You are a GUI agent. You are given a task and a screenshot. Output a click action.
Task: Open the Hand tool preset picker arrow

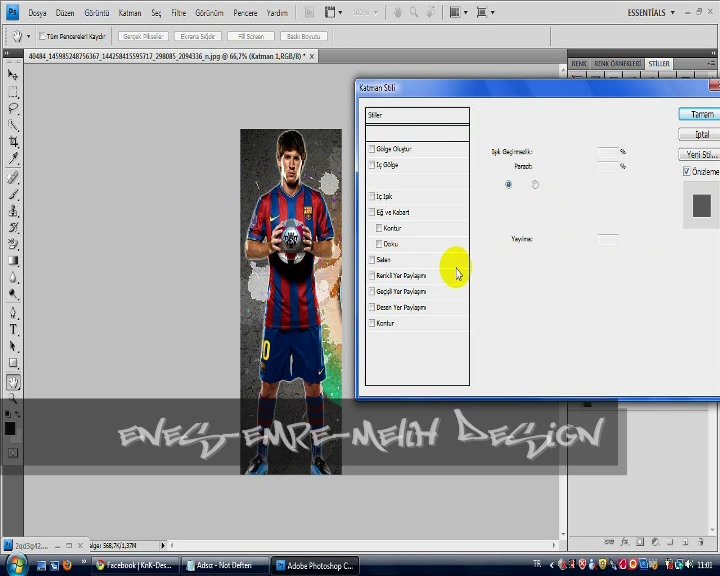point(28,36)
